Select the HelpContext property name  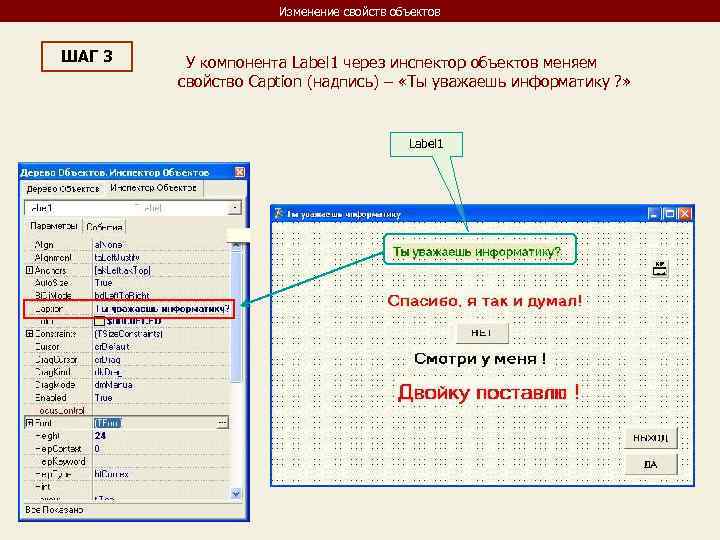coord(58,449)
